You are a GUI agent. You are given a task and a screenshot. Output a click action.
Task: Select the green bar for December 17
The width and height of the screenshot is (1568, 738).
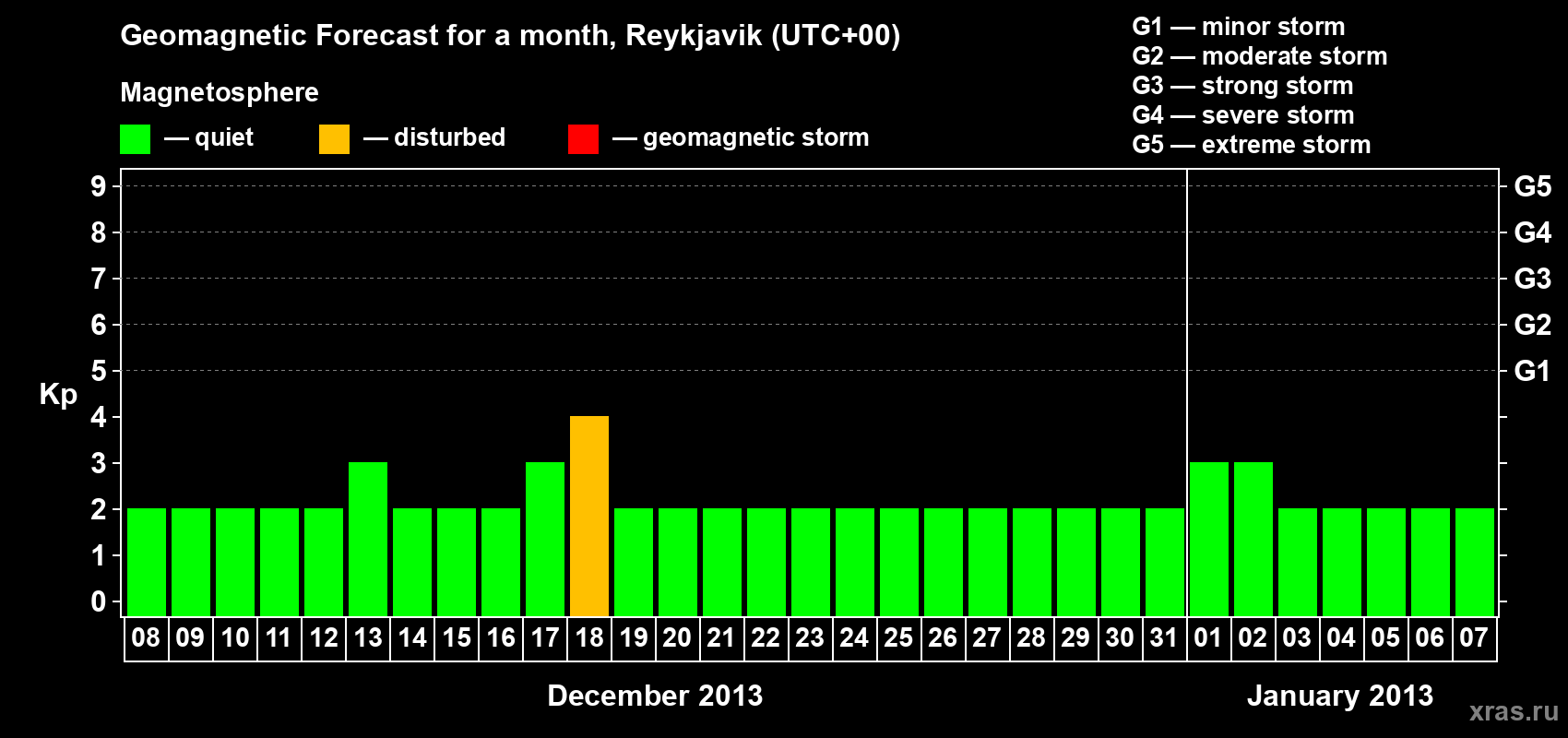tap(545, 539)
